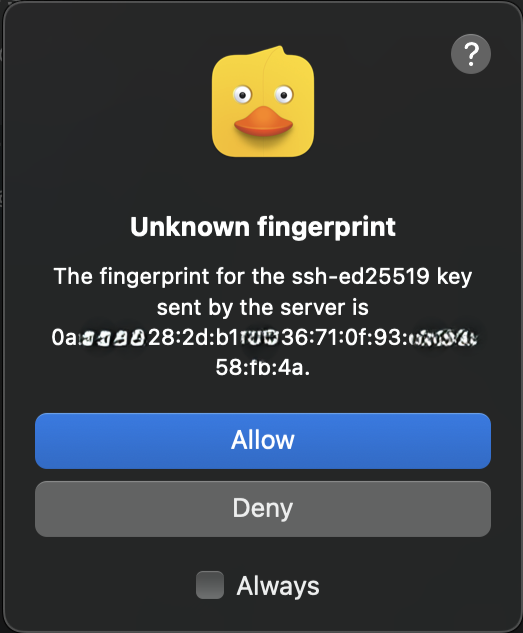The image size is (523, 633).
Task: Click the duck's left eye
Action: coord(243,95)
